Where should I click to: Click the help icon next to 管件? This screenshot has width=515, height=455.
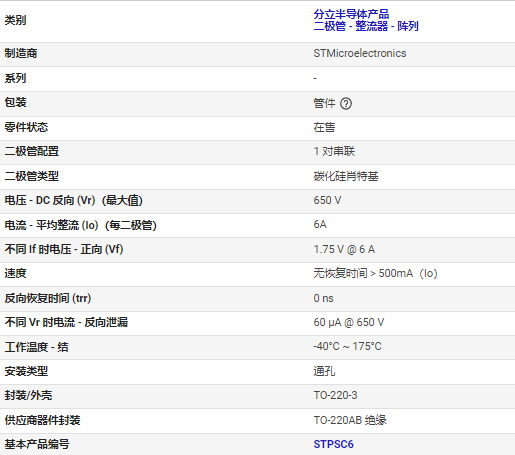coord(346,104)
